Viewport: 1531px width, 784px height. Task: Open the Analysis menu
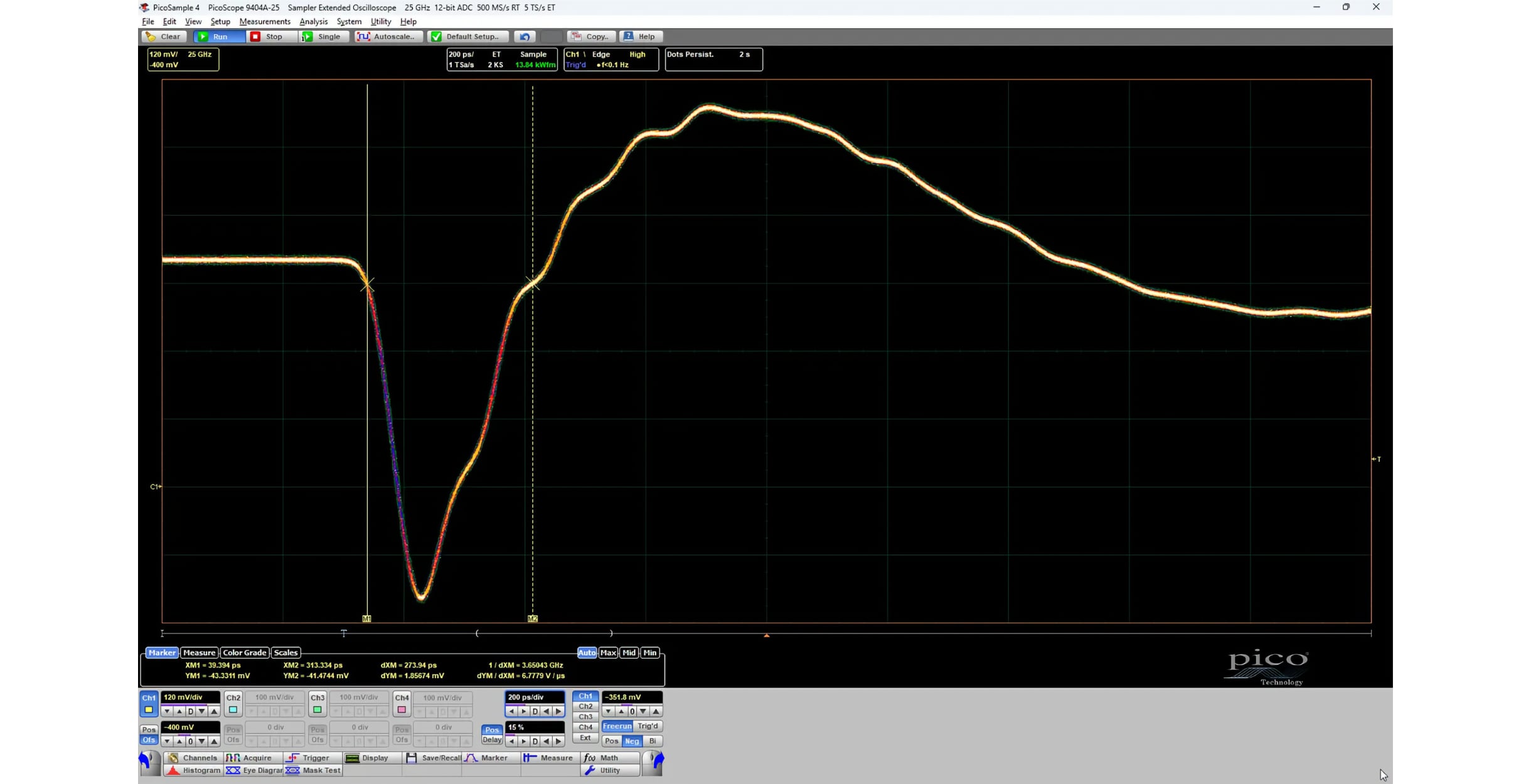[314, 21]
